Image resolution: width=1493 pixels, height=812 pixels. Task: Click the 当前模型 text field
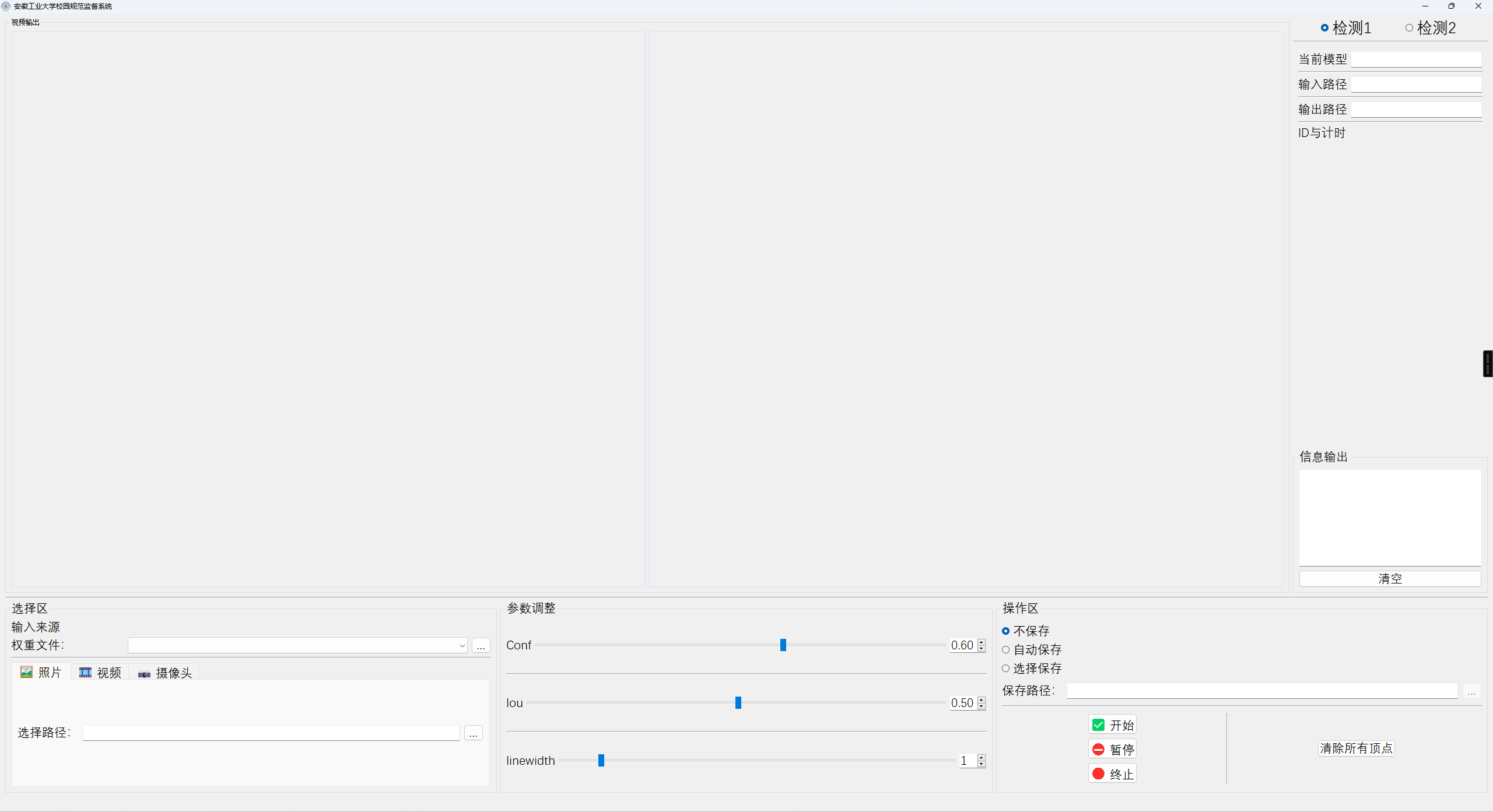(x=1416, y=59)
